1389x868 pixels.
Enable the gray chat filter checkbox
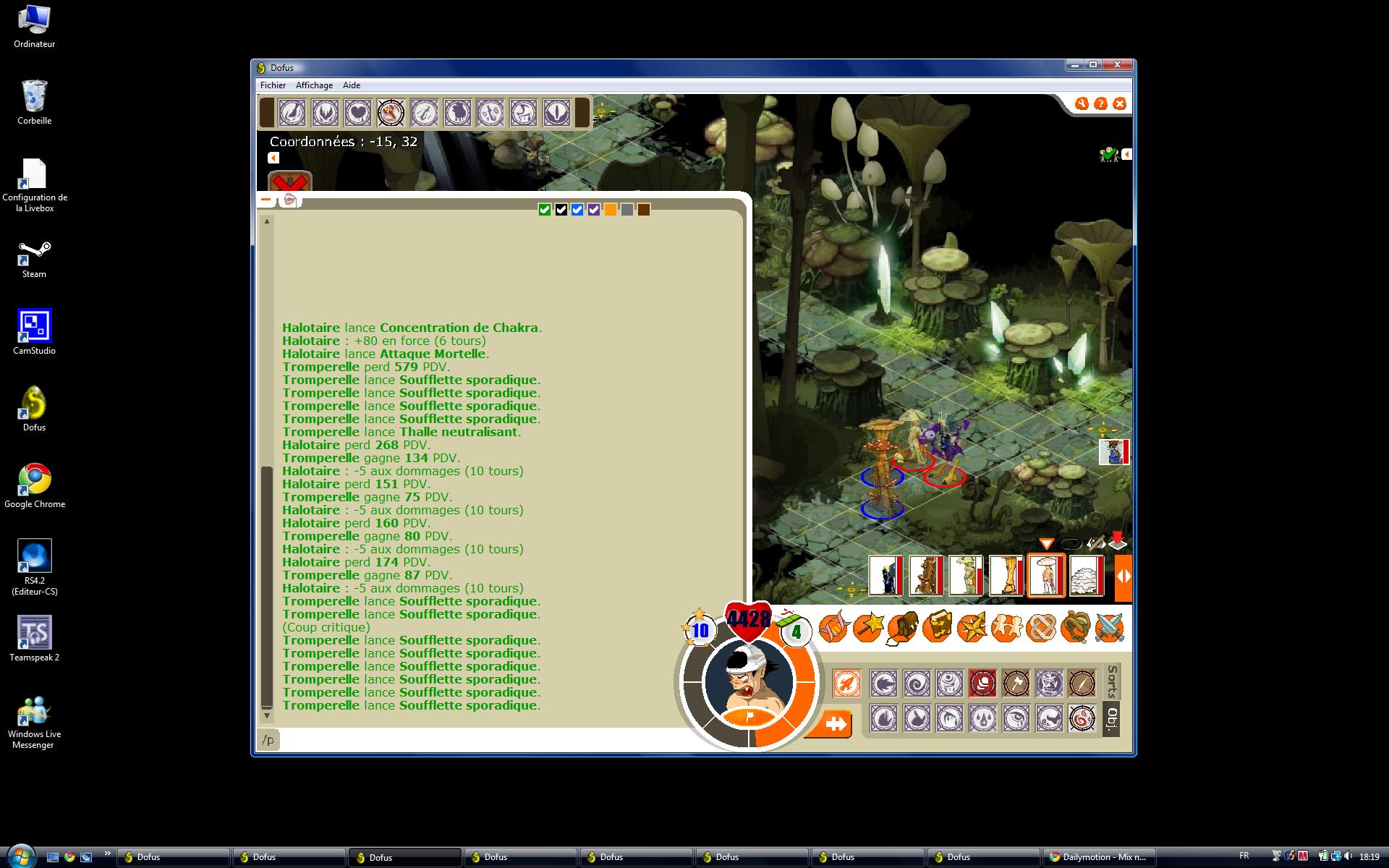627,210
